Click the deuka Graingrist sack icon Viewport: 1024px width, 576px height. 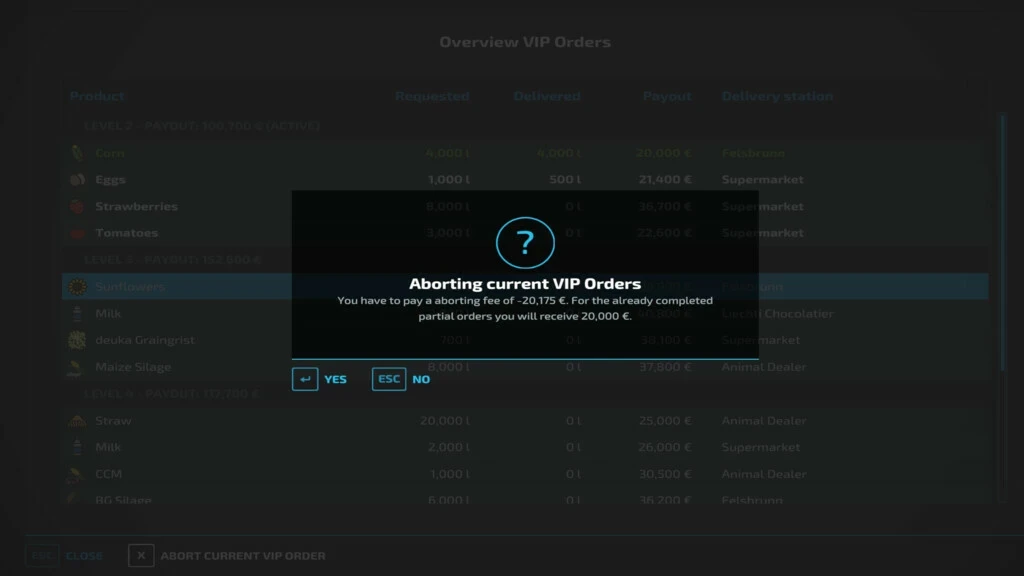(79, 340)
